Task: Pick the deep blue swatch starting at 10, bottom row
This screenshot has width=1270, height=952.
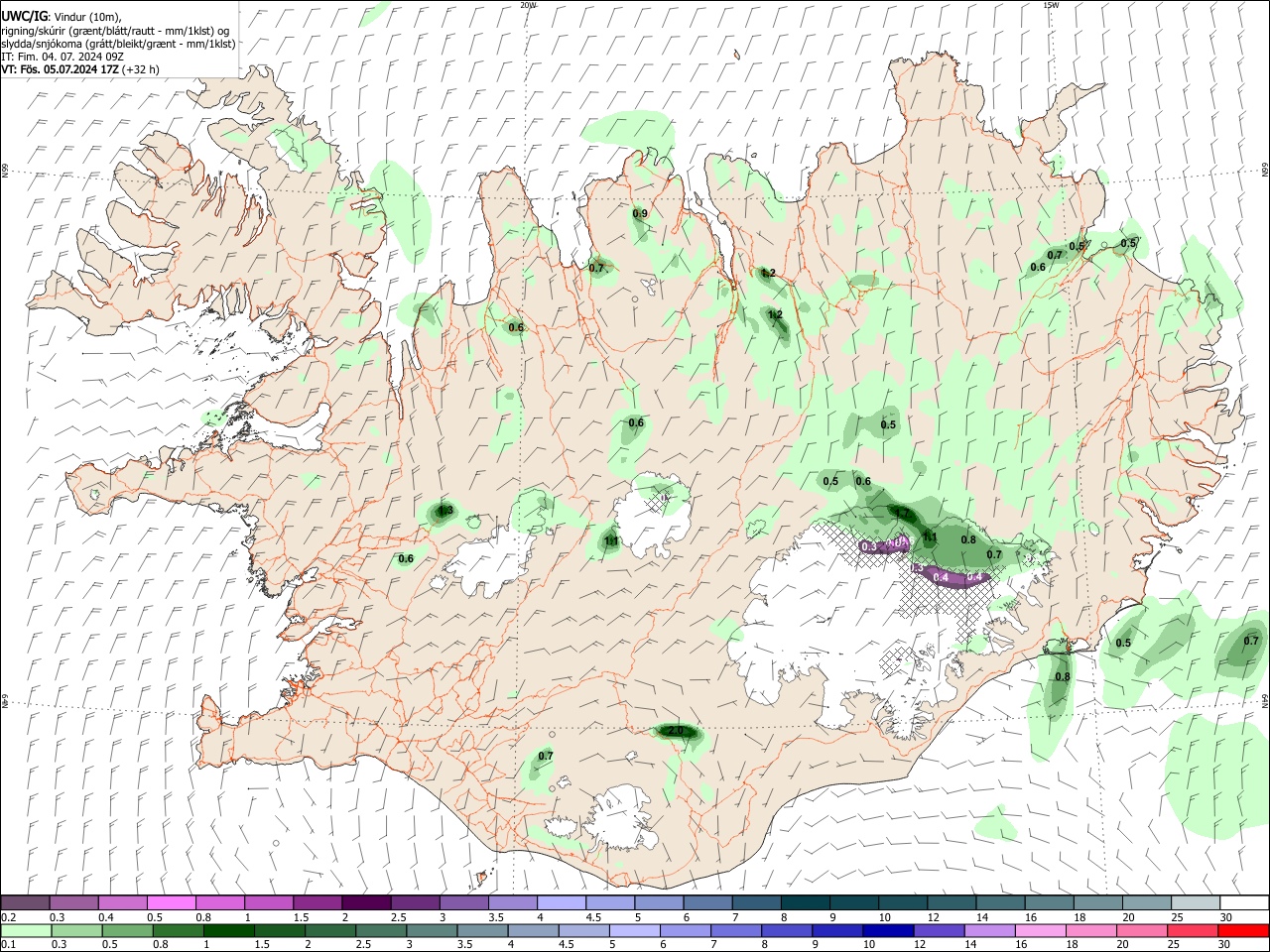Action: click(888, 930)
